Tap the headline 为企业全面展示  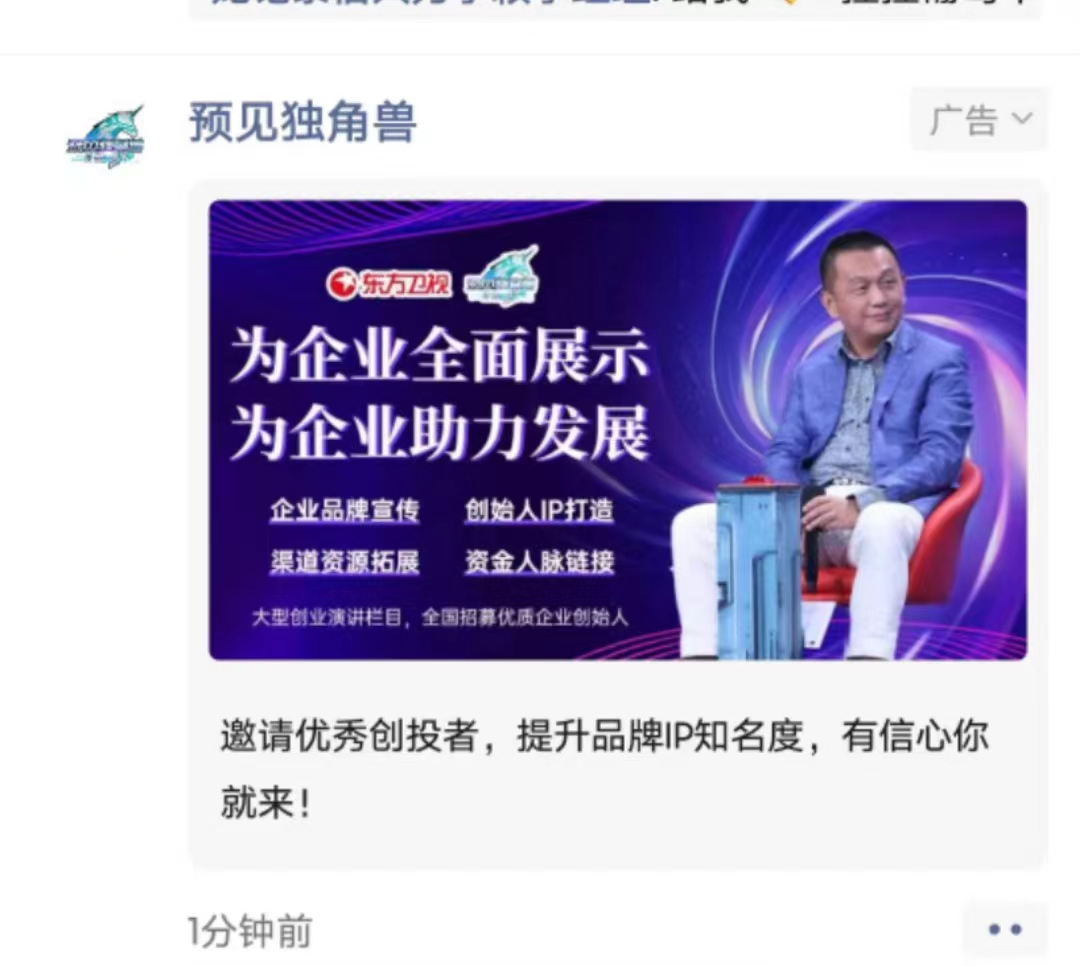pos(439,356)
